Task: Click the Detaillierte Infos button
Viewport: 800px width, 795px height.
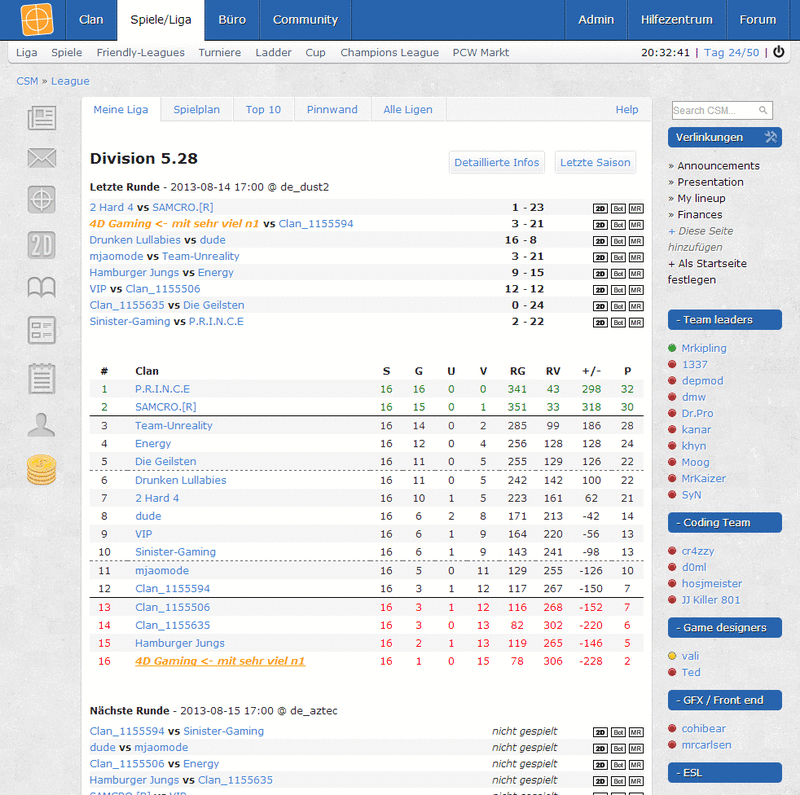Action: tap(498, 162)
